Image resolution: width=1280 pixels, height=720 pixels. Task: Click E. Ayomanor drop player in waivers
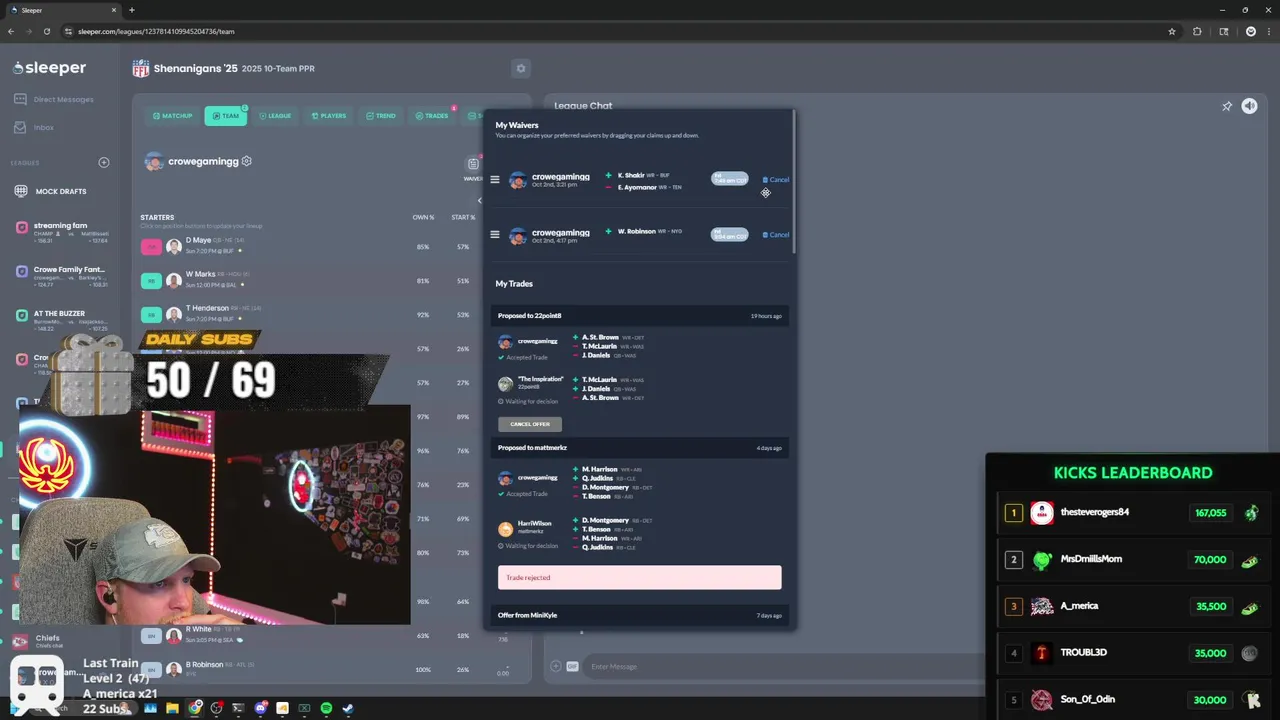(636, 187)
